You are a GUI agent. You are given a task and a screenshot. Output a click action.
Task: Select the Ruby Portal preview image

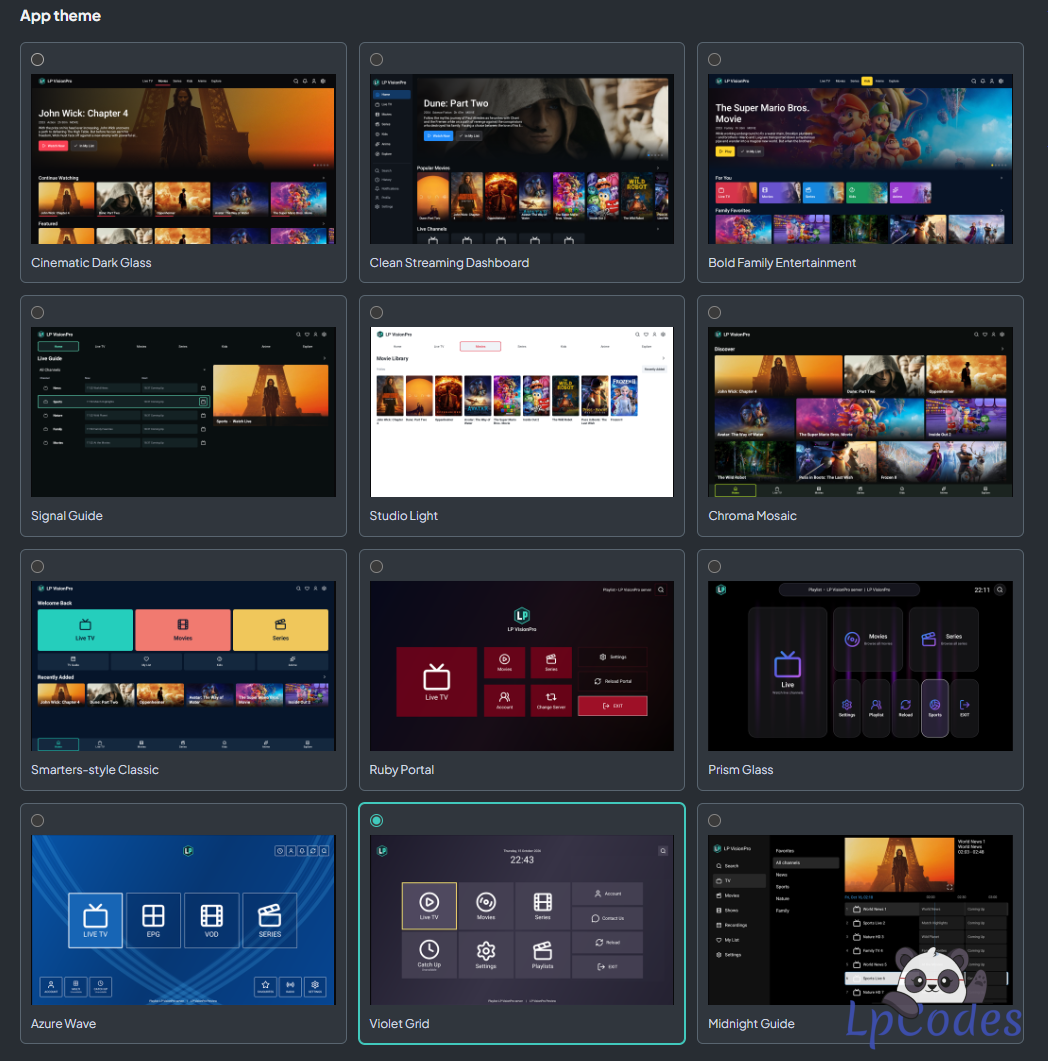click(x=522, y=666)
